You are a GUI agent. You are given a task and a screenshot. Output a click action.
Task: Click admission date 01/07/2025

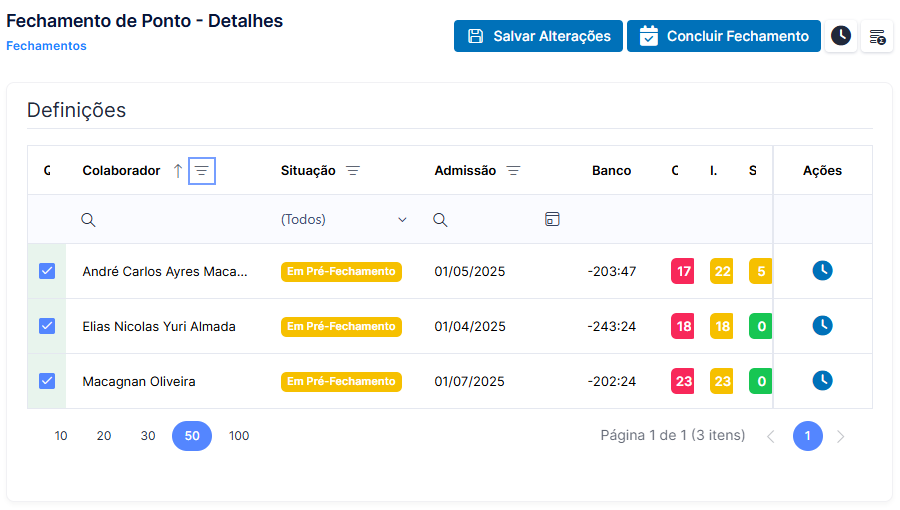pos(470,381)
